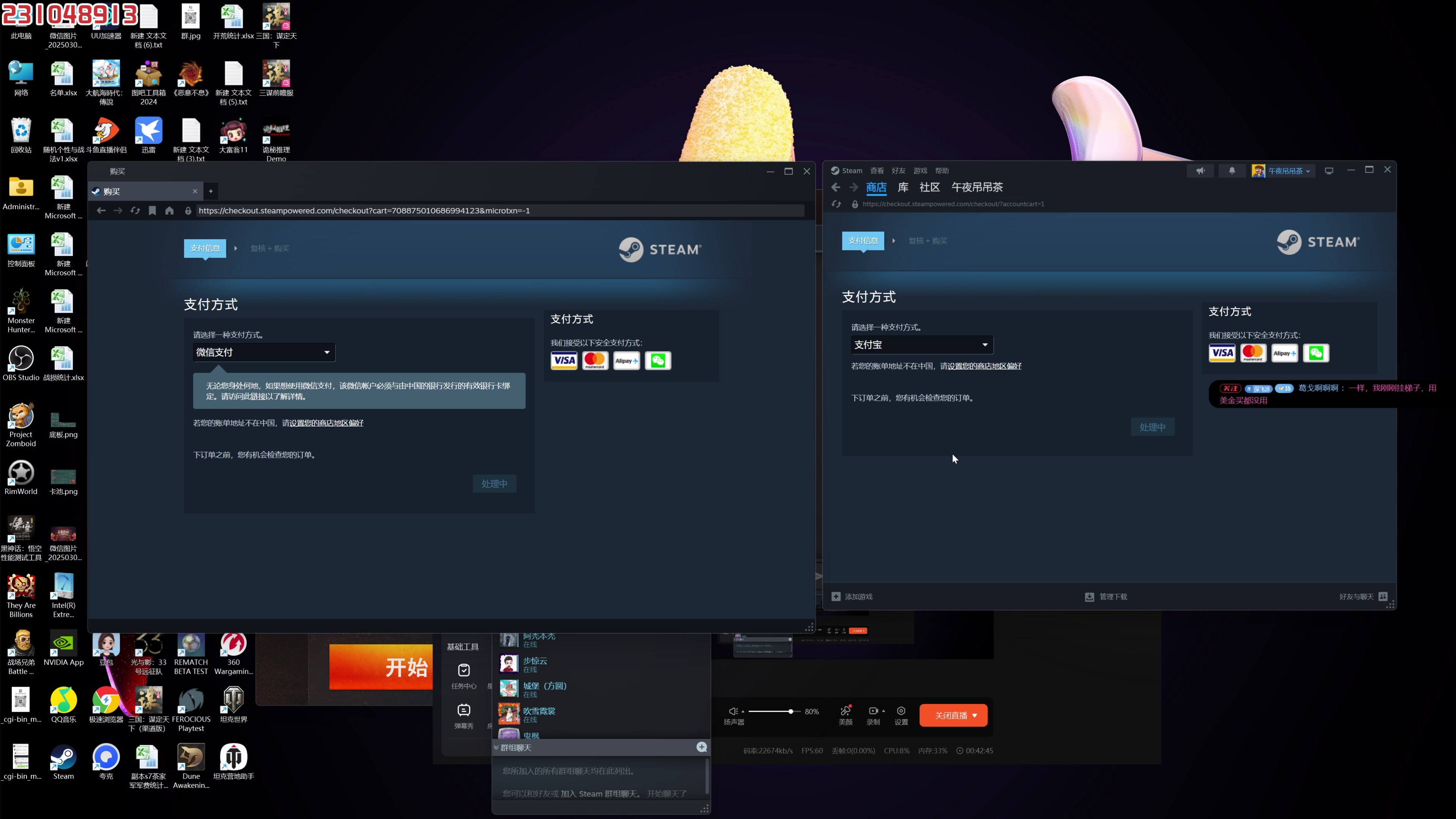Open OBS Studio desktop icon
Screen dimensions: 1456x819
21,364
